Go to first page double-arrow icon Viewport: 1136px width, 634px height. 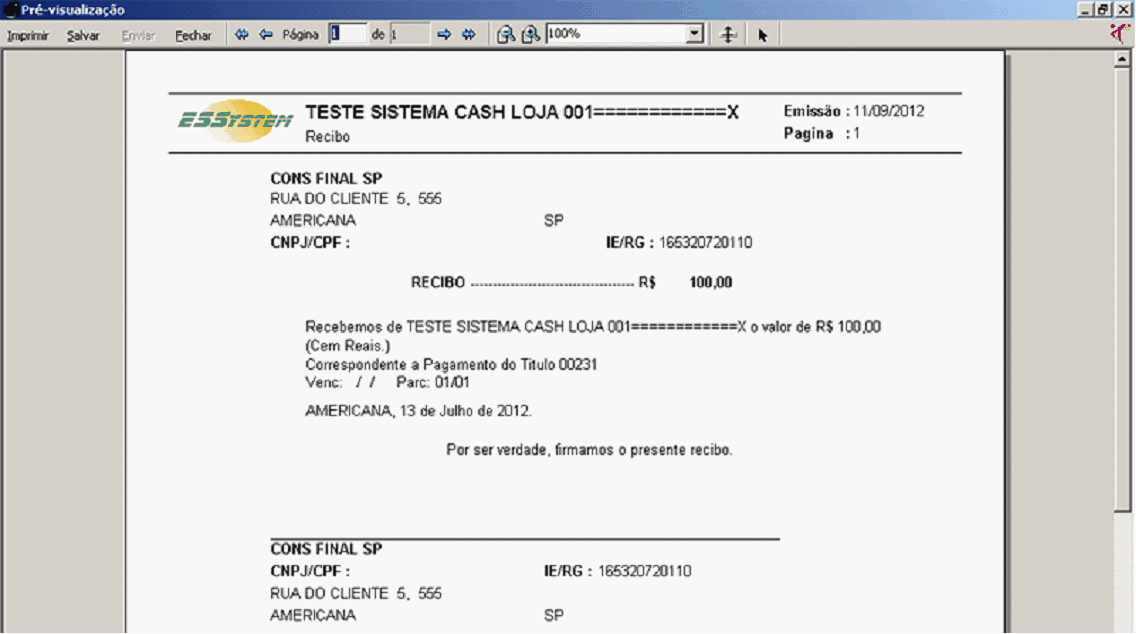pyautogui.click(x=241, y=35)
